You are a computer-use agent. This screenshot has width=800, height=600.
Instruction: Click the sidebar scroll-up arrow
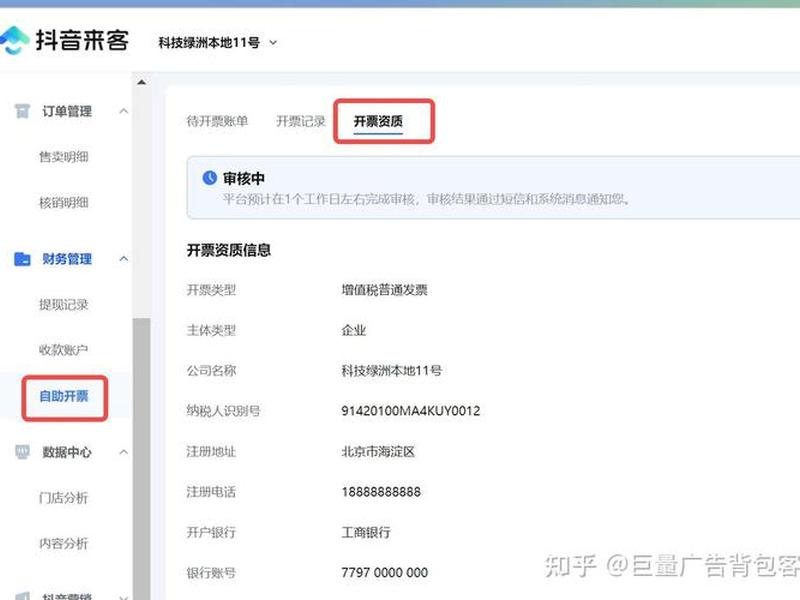(141, 82)
